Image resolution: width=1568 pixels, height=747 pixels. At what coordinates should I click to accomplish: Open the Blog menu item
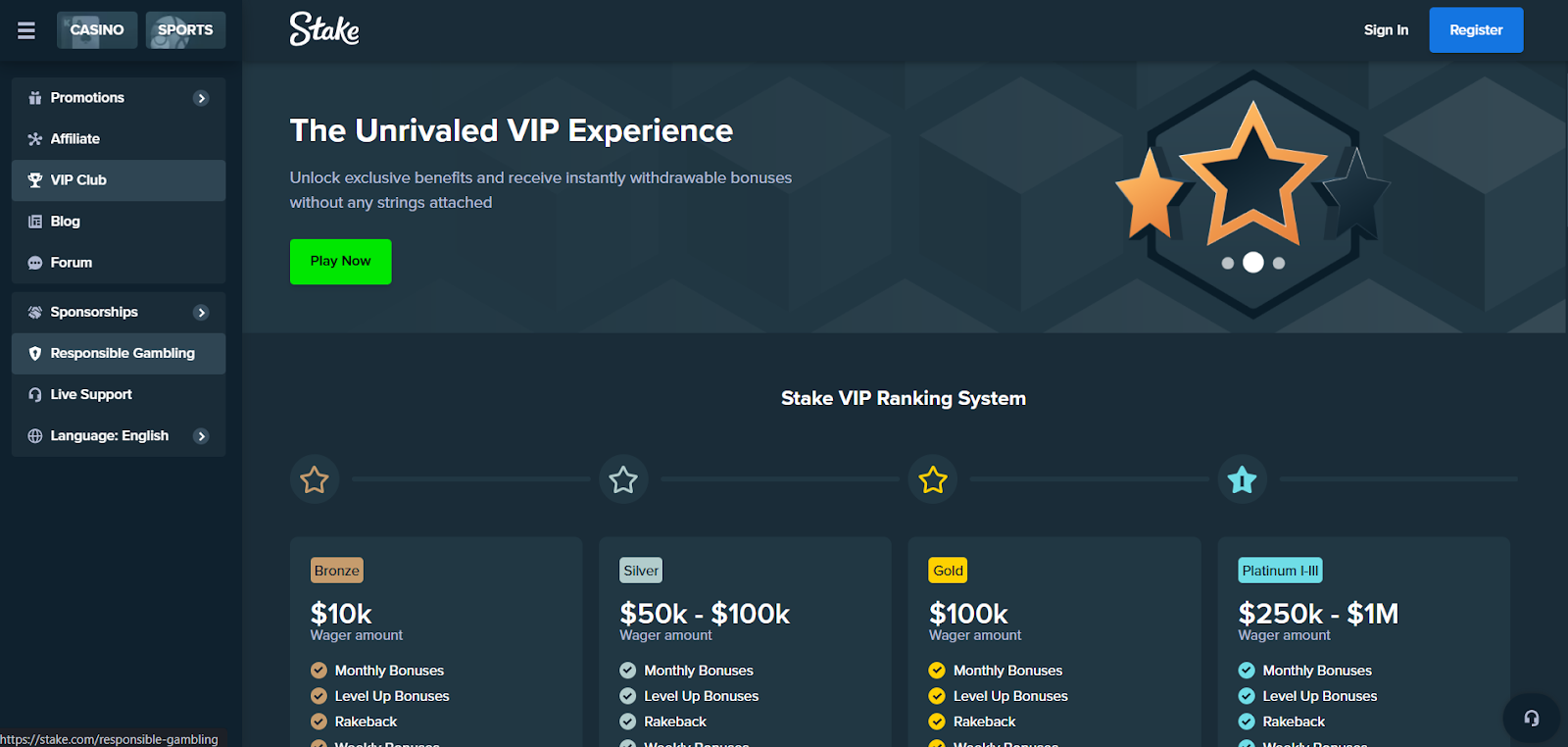tap(119, 222)
